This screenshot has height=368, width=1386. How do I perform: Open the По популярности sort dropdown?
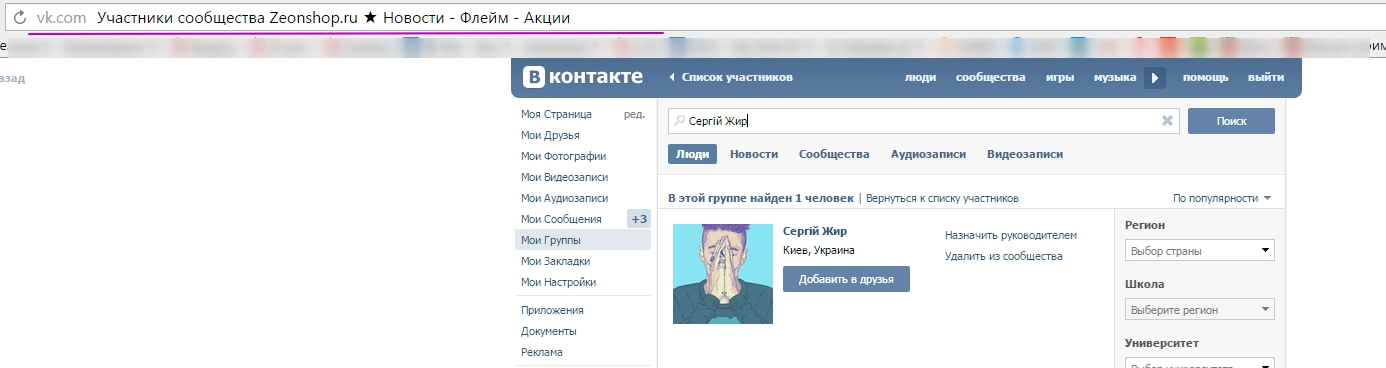click(x=1222, y=198)
